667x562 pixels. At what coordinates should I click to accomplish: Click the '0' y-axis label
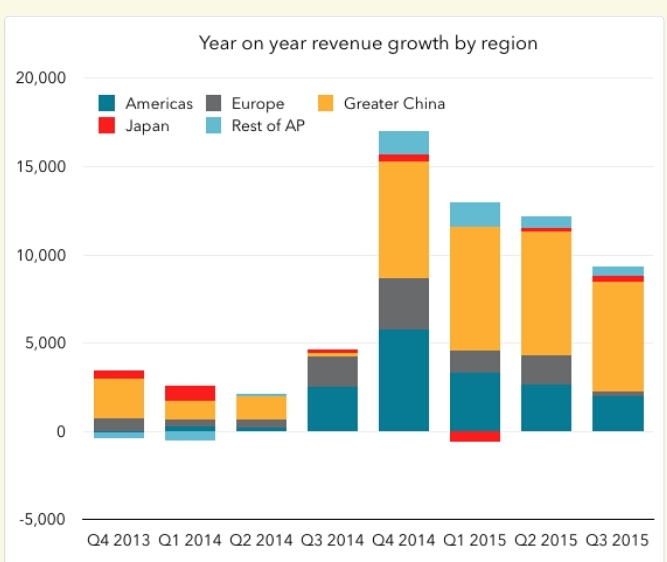point(61,431)
